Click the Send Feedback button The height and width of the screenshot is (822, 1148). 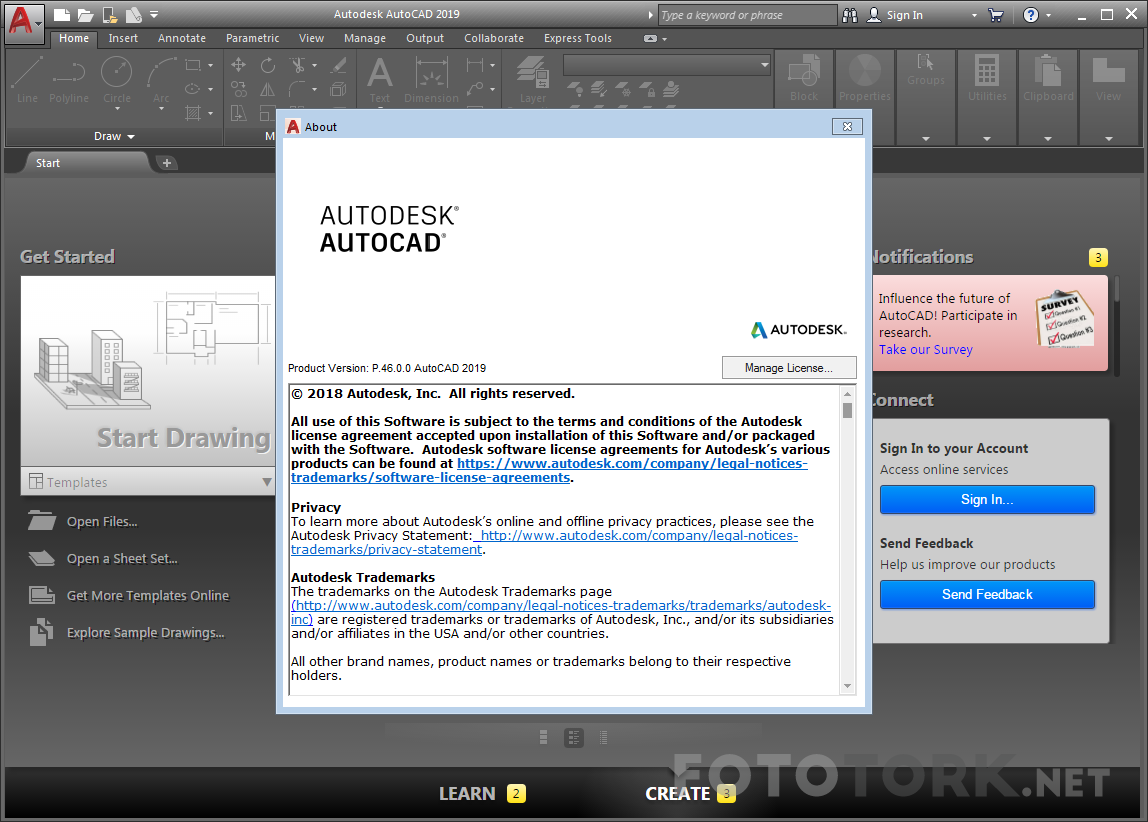(x=987, y=594)
